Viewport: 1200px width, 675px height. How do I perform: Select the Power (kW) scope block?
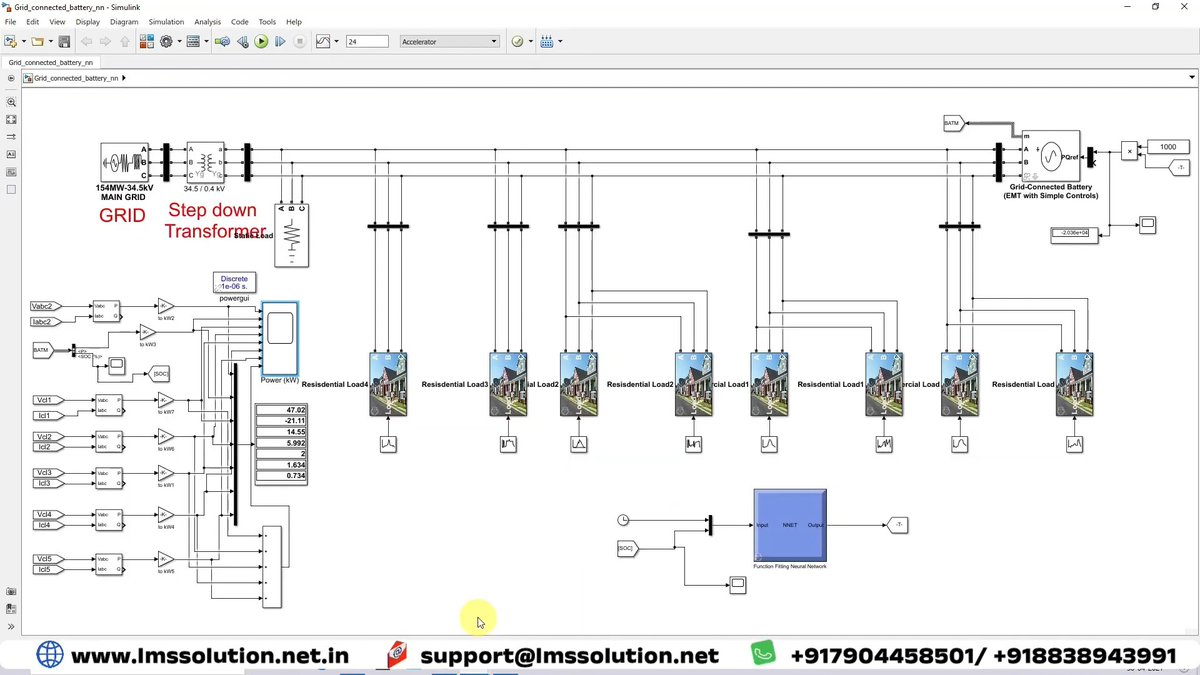coord(279,339)
